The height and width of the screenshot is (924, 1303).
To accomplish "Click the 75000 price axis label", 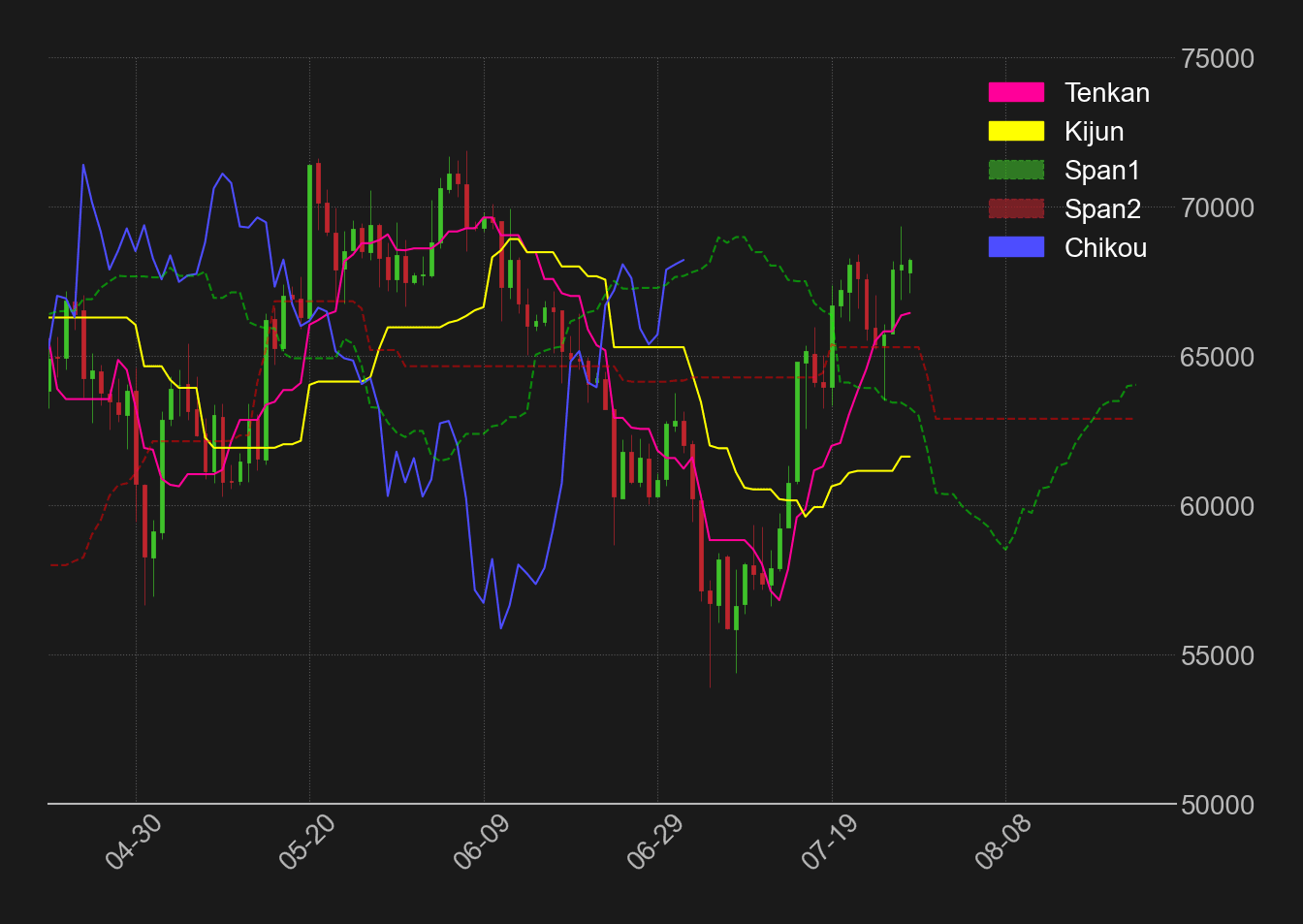I will [1217, 58].
